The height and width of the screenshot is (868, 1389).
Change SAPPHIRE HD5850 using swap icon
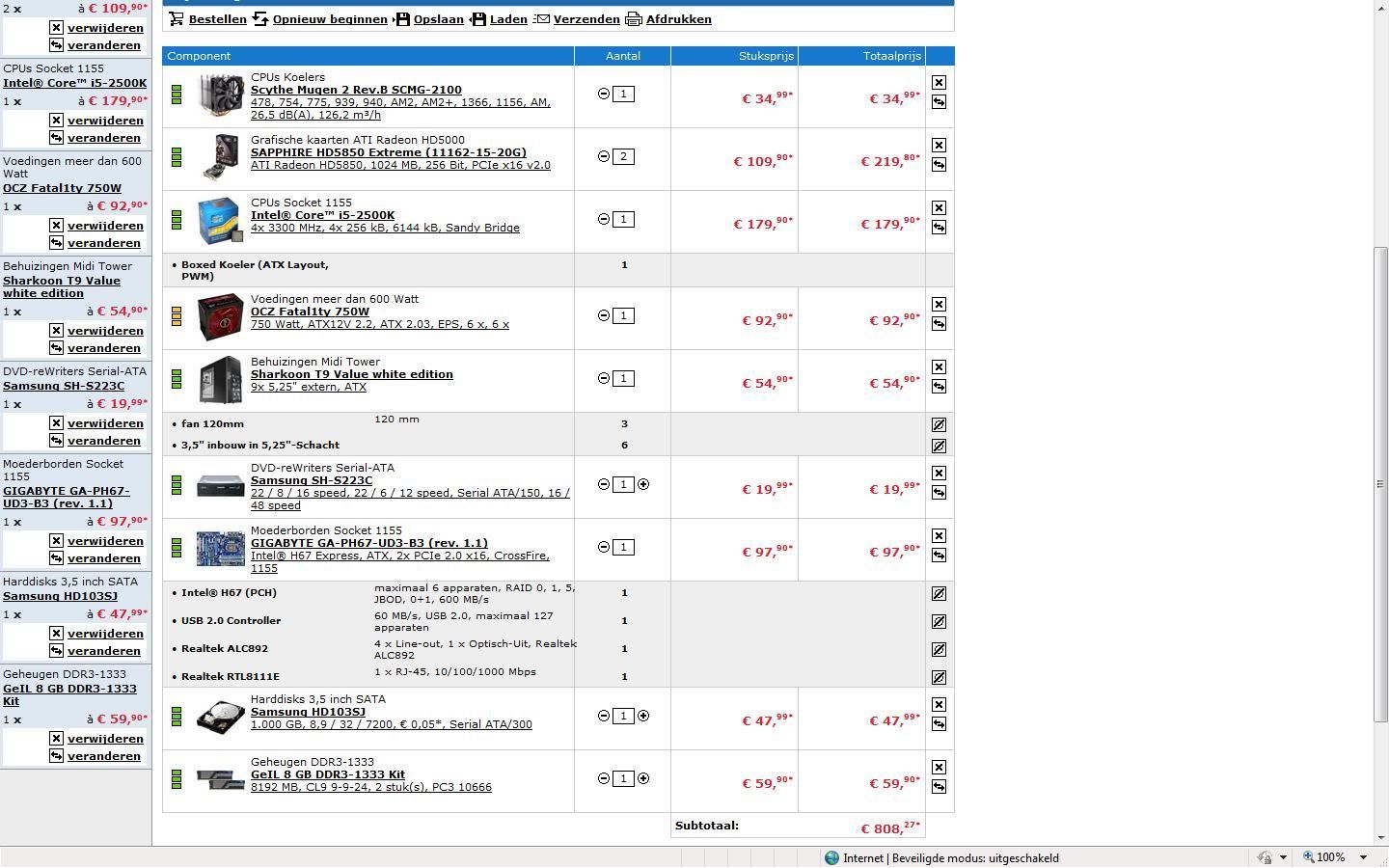pyautogui.click(x=939, y=165)
